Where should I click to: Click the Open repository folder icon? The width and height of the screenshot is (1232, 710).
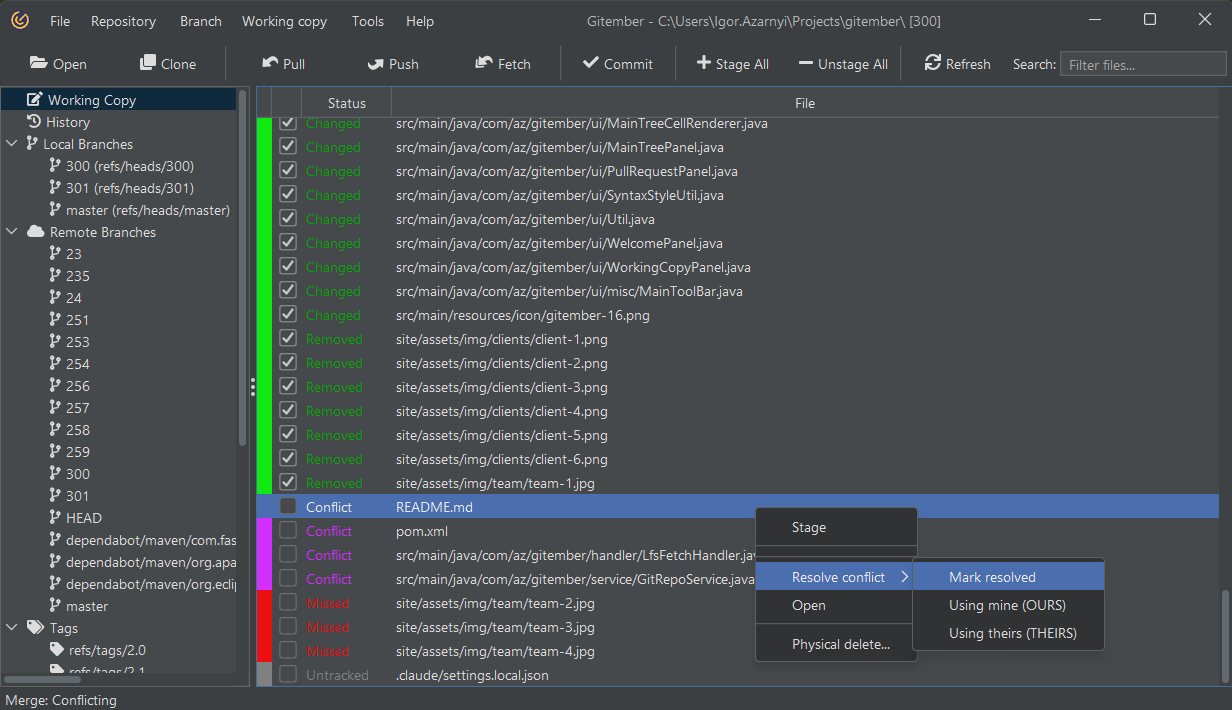39,63
